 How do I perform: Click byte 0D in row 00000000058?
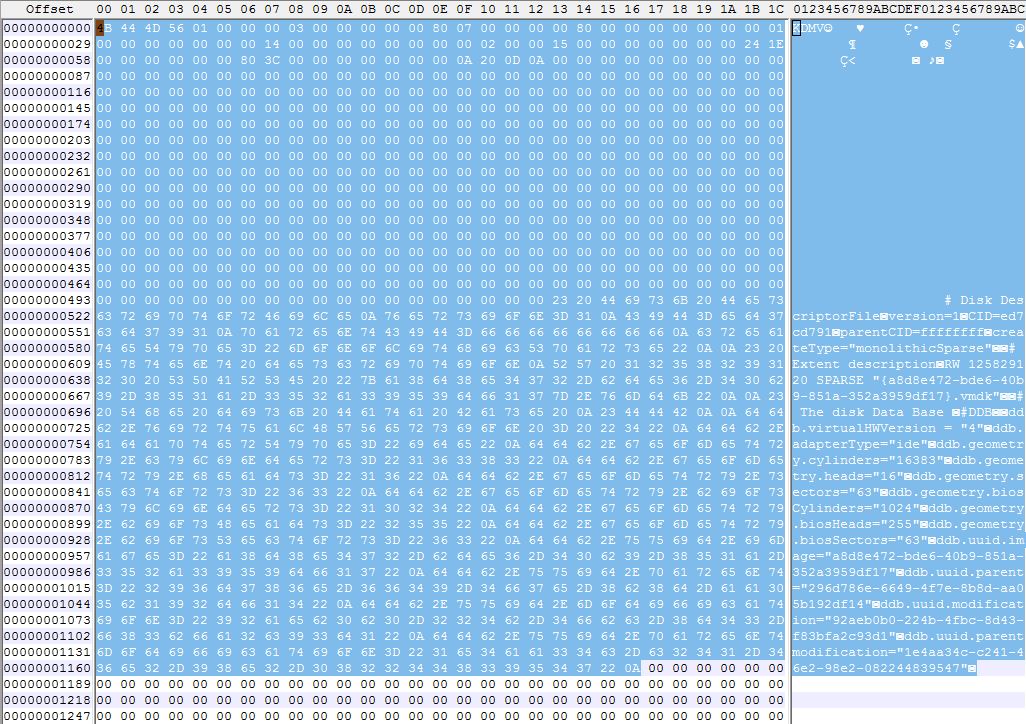point(512,60)
